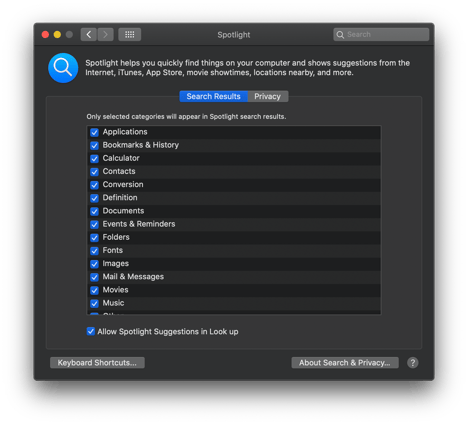Show all preferences grid icon
The height and width of the screenshot is (425, 468).
point(130,34)
